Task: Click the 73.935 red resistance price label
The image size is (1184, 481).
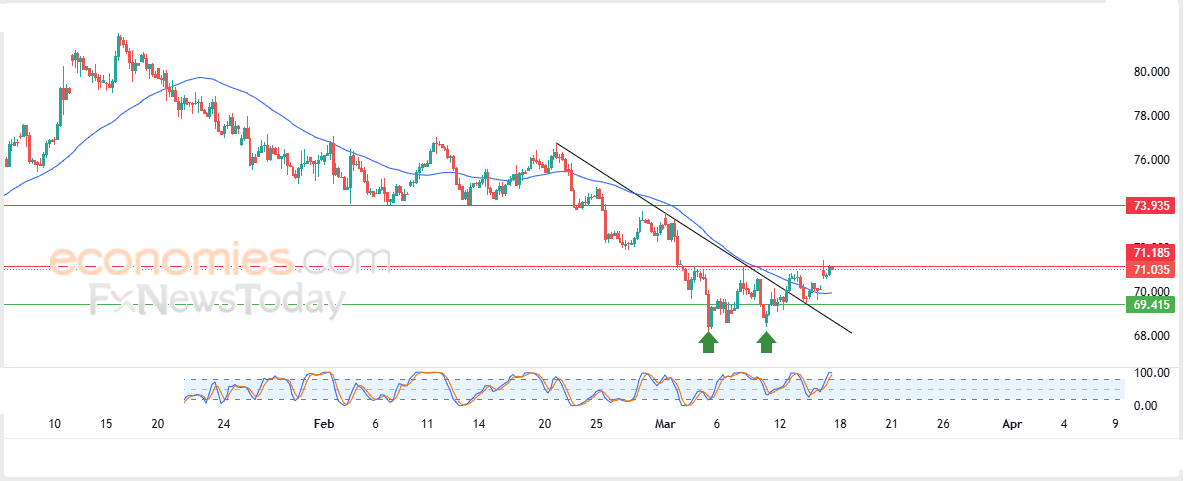Action: pyautogui.click(x=1148, y=205)
